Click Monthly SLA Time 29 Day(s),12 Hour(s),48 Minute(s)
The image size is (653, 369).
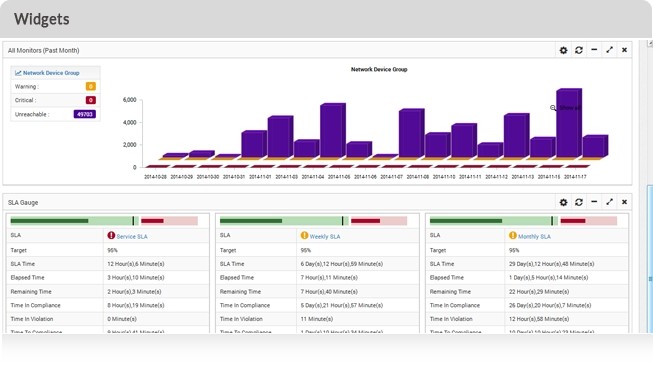point(551,264)
